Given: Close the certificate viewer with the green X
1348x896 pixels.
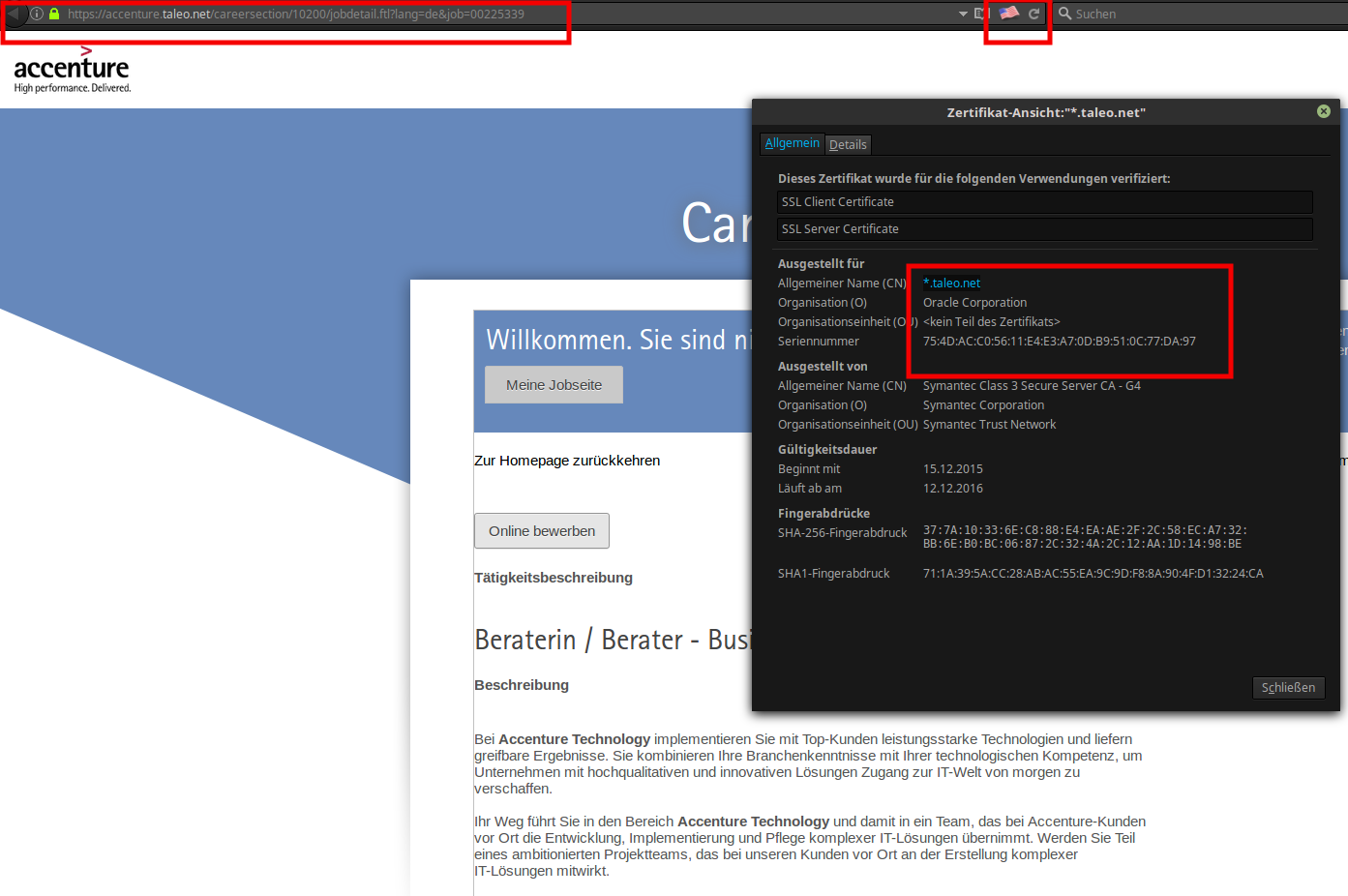Looking at the screenshot, I should click(1324, 111).
